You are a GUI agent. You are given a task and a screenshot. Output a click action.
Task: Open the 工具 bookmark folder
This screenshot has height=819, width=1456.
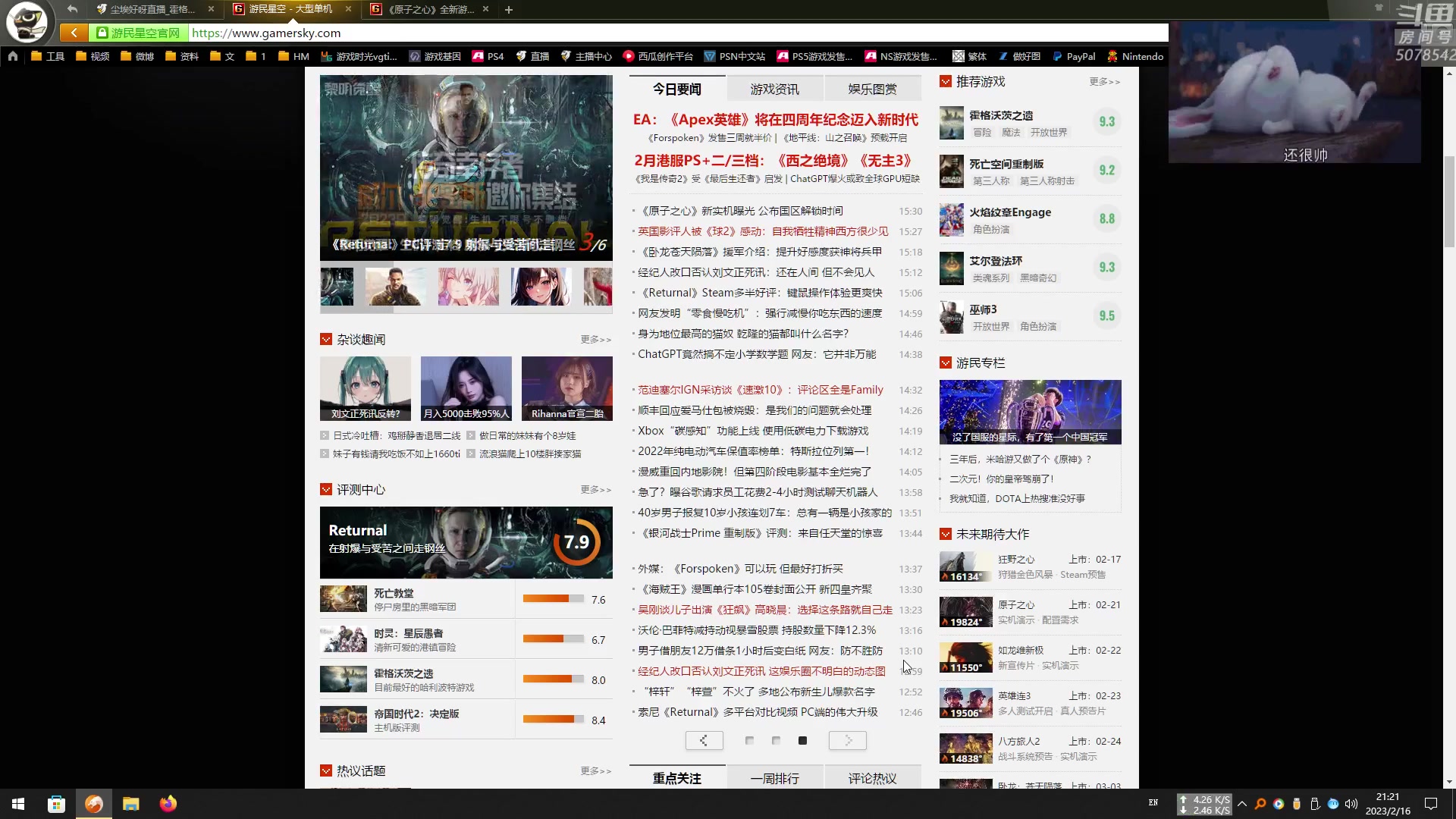tap(48, 56)
